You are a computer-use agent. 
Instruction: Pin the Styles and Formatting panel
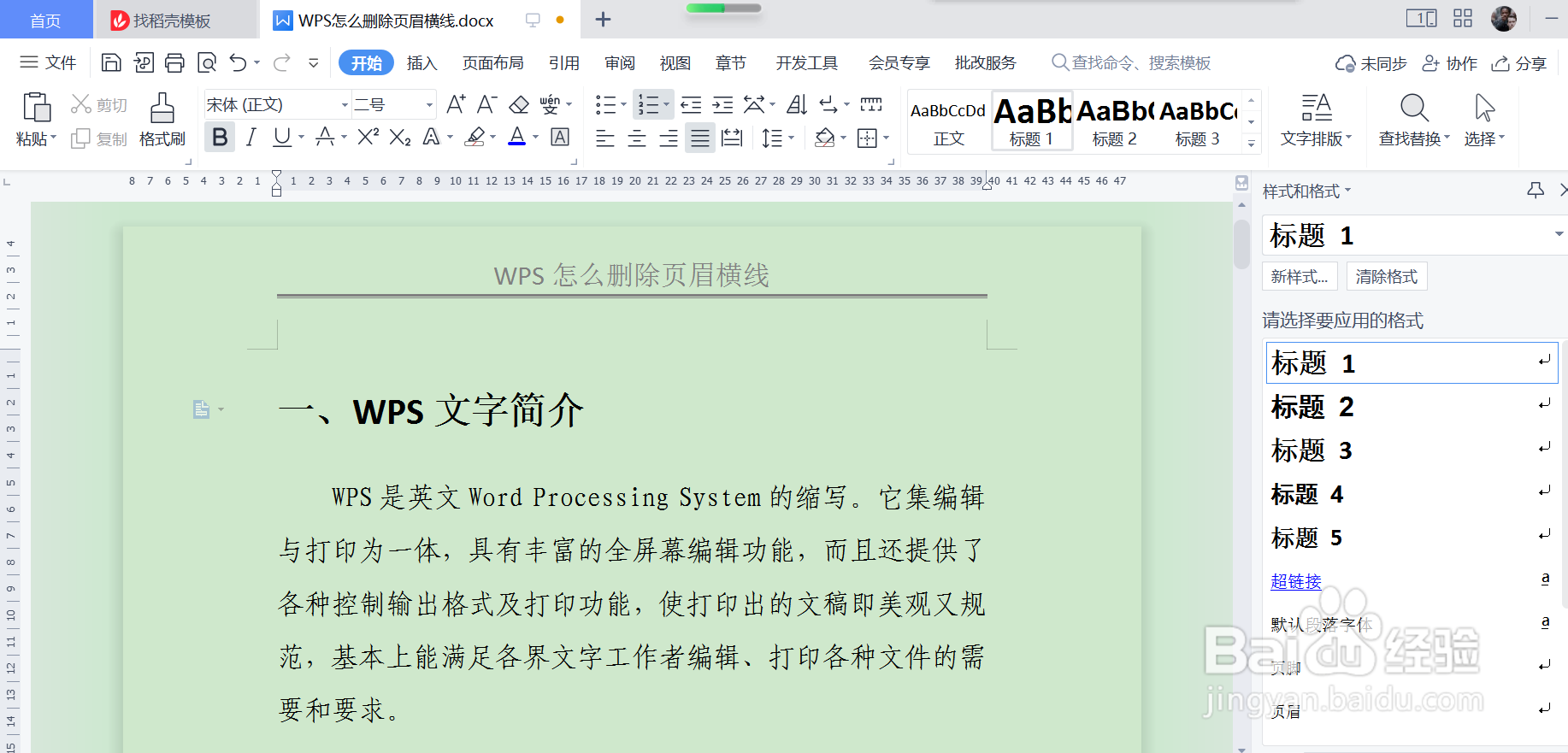tap(1536, 191)
